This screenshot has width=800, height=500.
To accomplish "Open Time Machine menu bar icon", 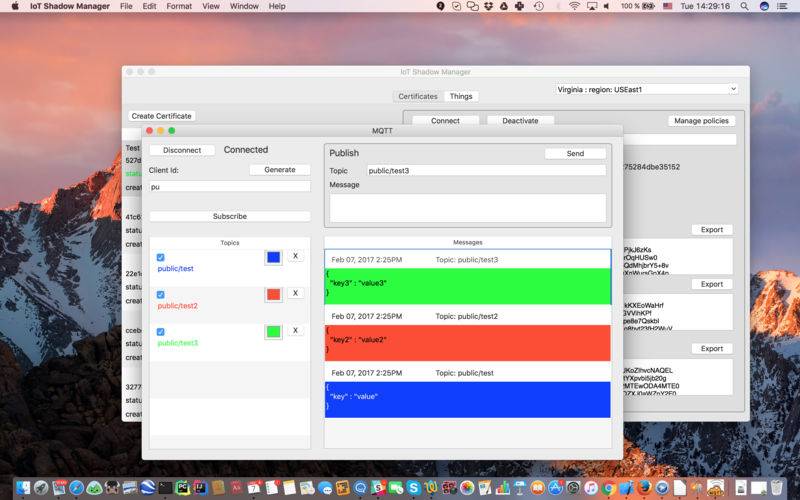I will coord(539,6).
